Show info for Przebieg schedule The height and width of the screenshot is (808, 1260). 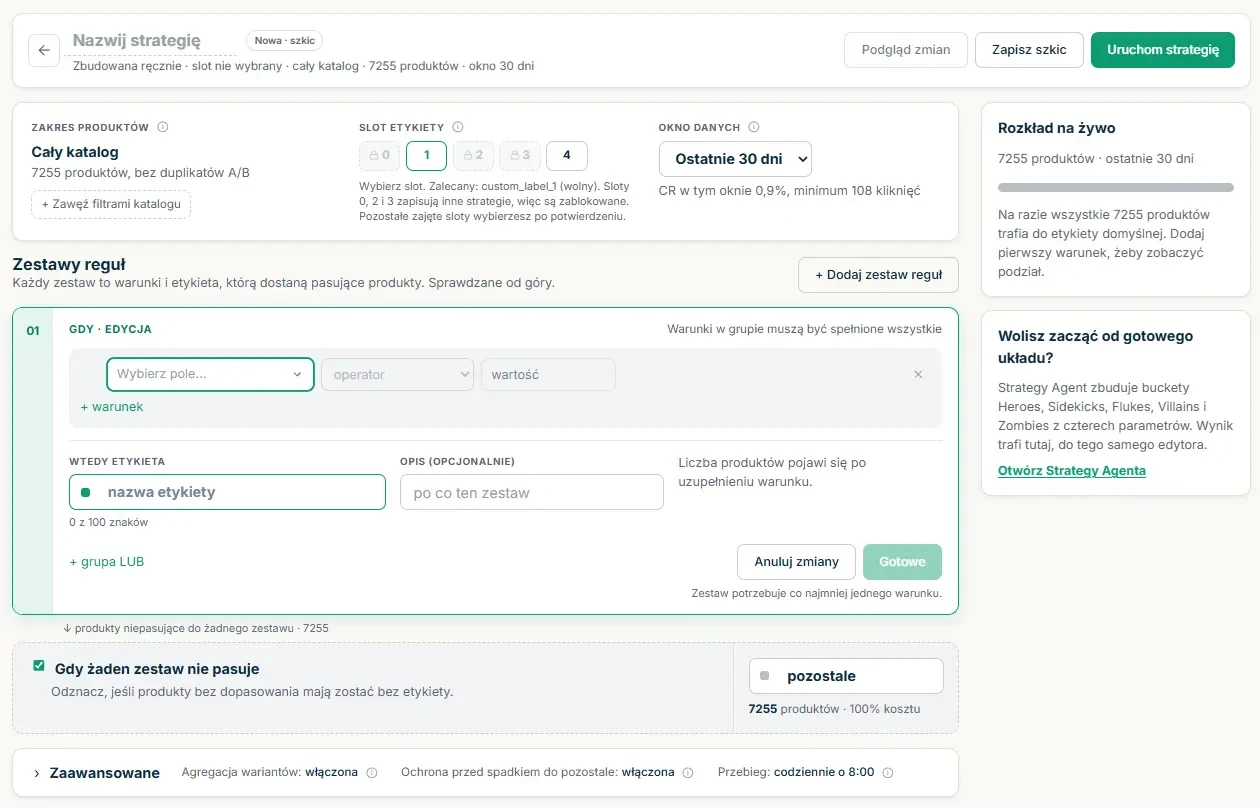click(x=888, y=773)
